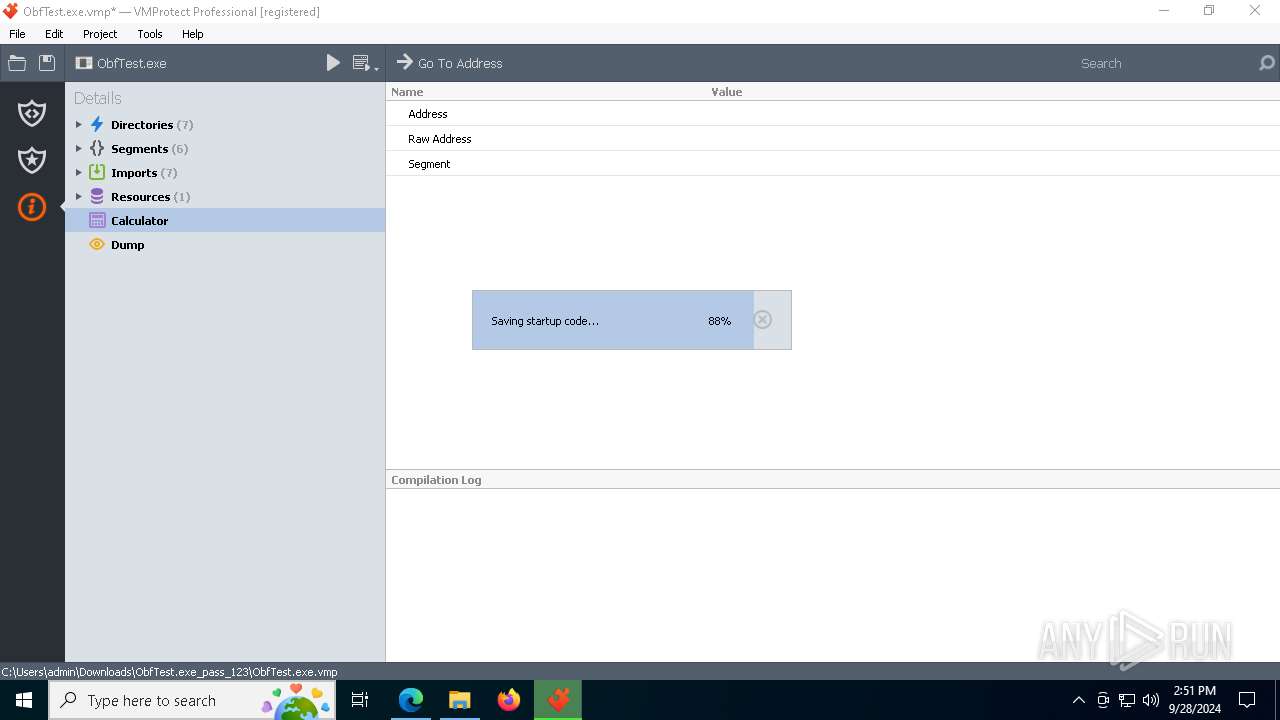
Task: Expand the Imports tree node
Action: click(79, 173)
